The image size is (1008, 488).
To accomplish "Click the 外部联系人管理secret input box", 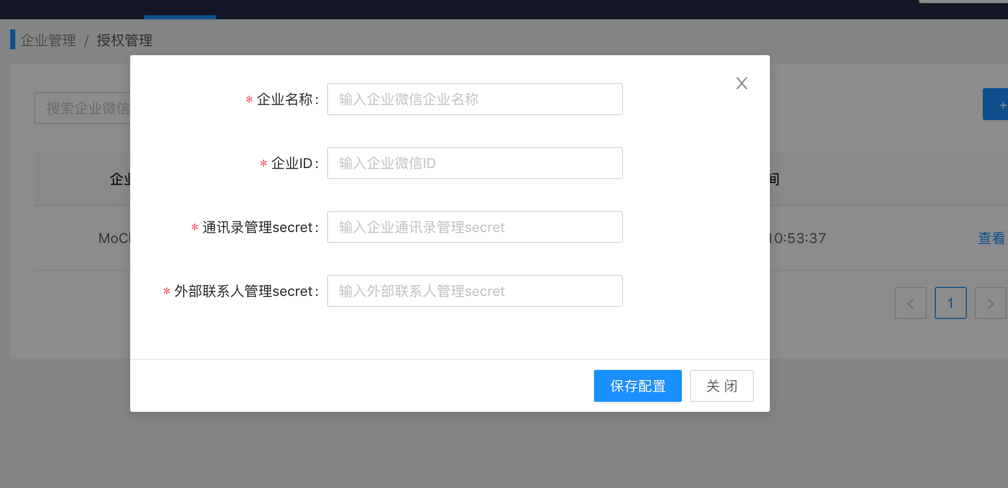I will tap(474, 291).
